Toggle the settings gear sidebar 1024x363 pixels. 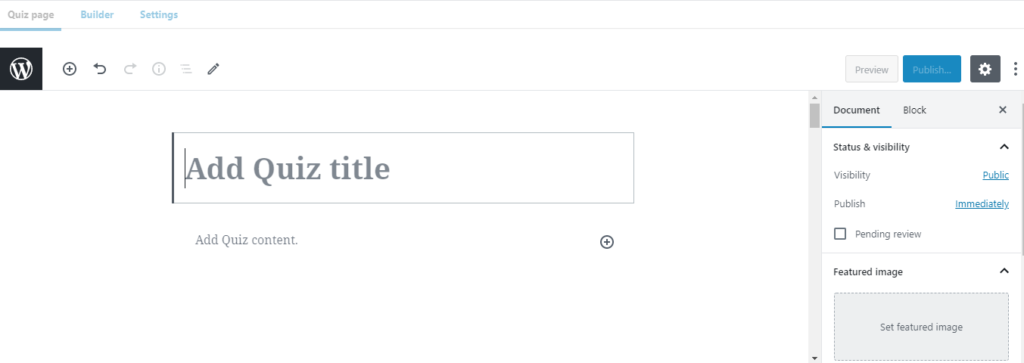(x=985, y=69)
